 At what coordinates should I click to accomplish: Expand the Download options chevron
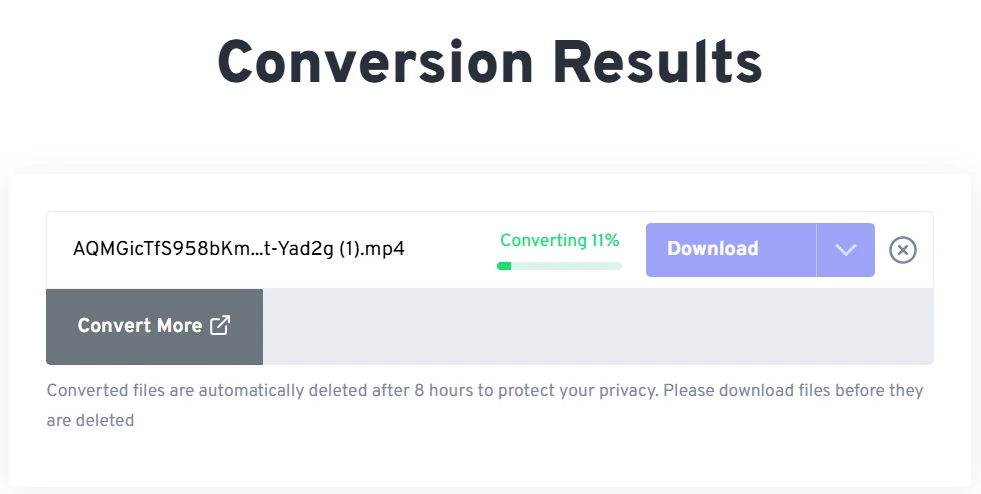(x=846, y=250)
